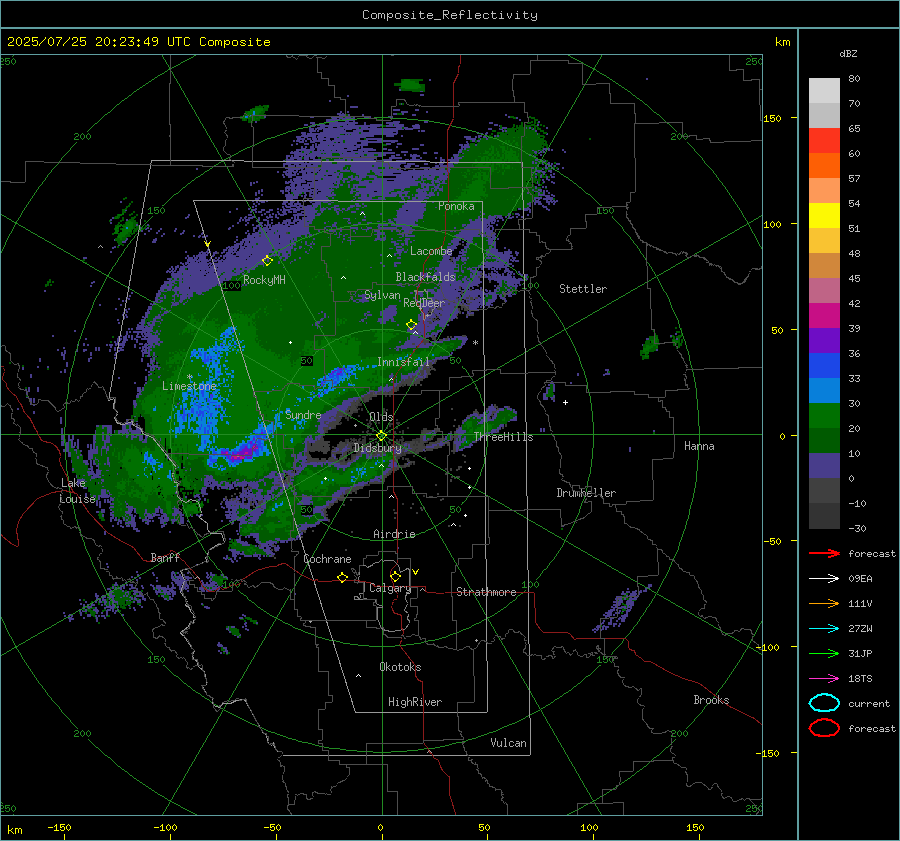Pick the green 31JP arrow legend entry

824,653
